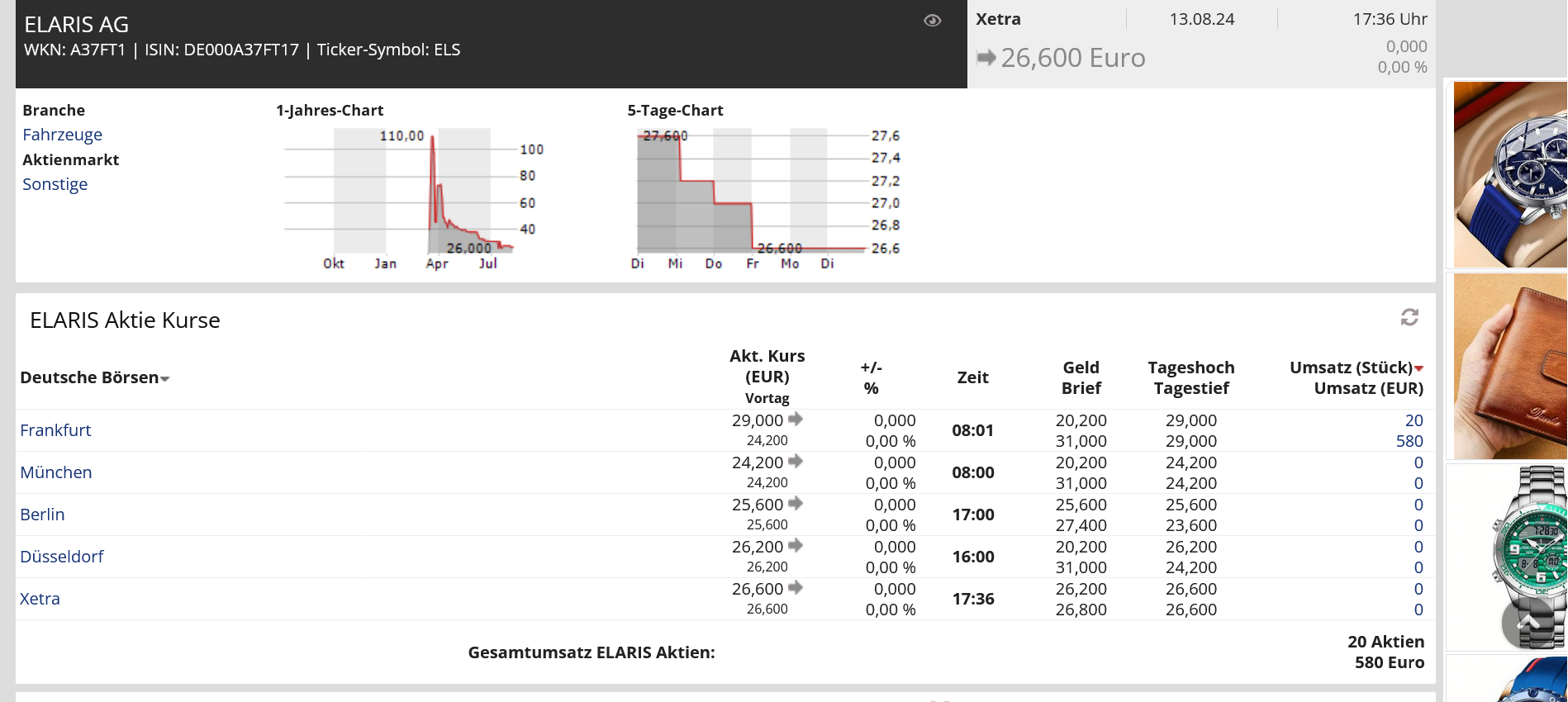Image resolution: width=1568 pixels, height=702 pixels.
Task: Click the Frankfurt row trend arrow icon
Action: point(796,420)
